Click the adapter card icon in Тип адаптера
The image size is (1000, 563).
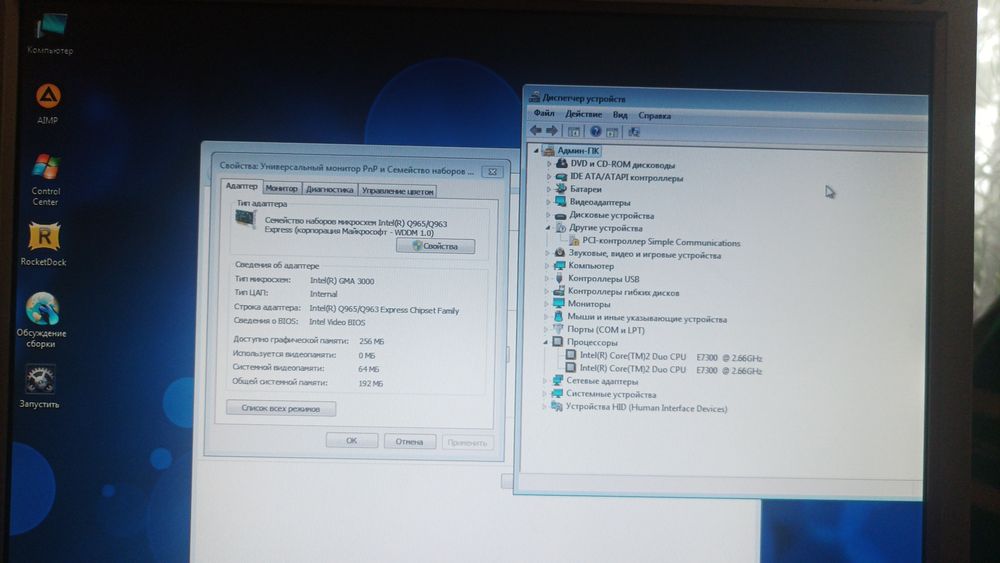click(x=245, y=219)
